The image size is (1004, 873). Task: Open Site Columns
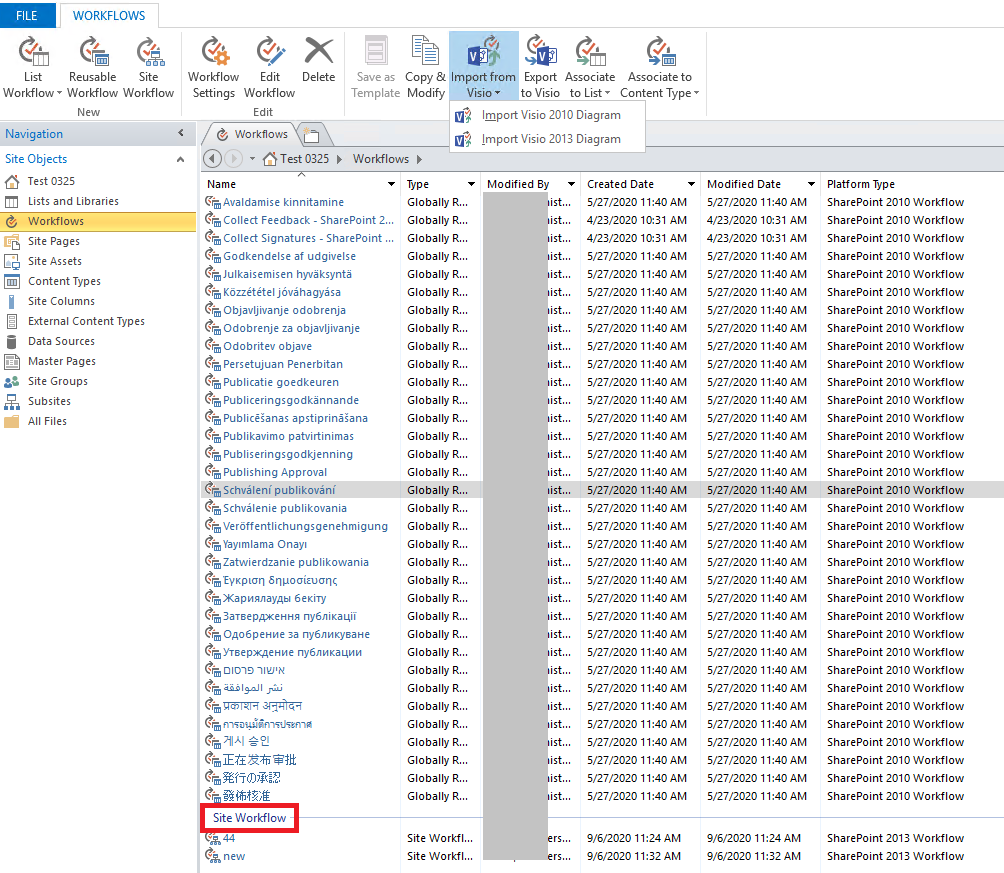pos(61,301)
